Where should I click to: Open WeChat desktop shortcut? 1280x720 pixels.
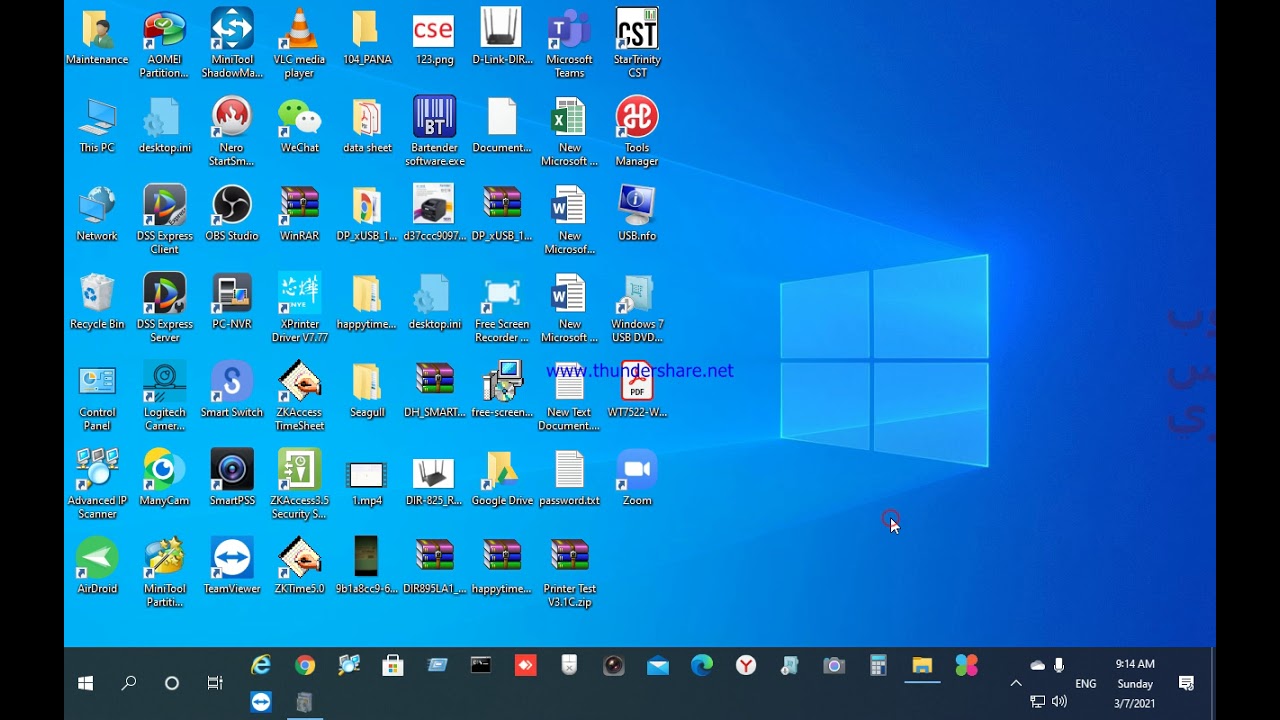click(299, 125)
